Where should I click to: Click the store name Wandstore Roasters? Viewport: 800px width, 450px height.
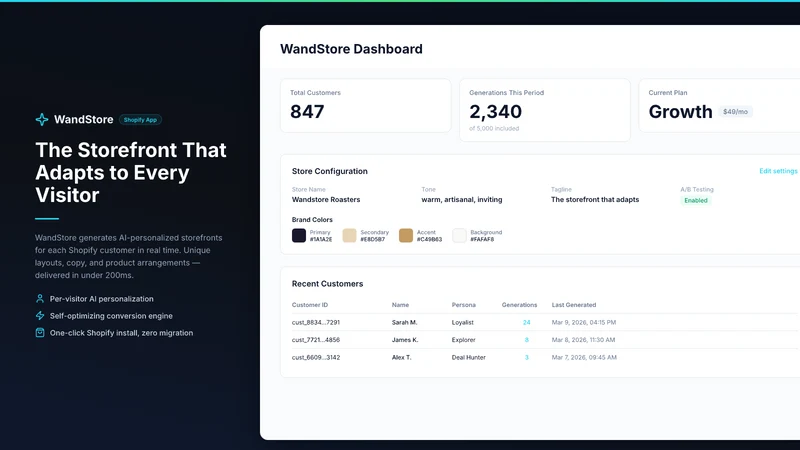(326, 199)
